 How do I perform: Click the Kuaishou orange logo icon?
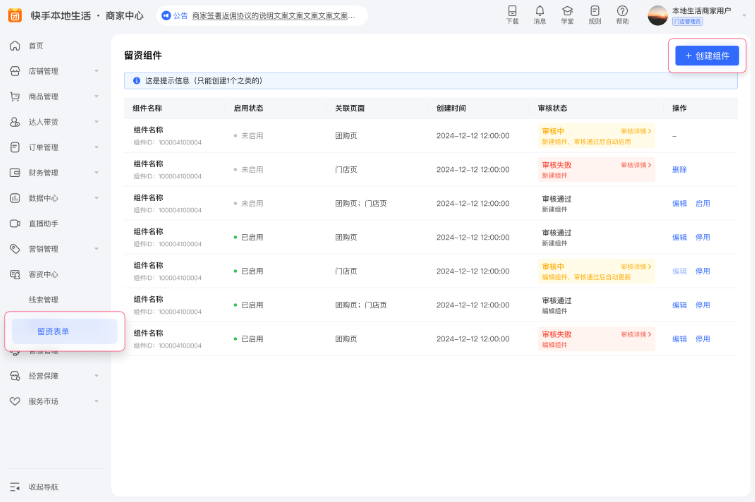pos(15,15)
